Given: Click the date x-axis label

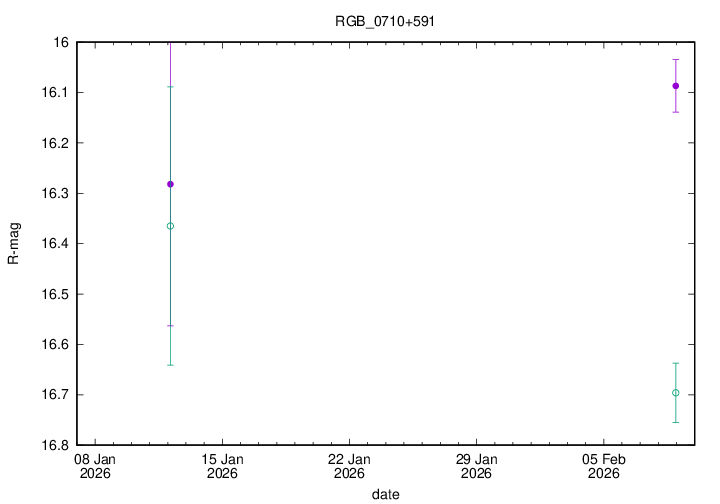Looking at the screenshot, I should tap(386, 494).
